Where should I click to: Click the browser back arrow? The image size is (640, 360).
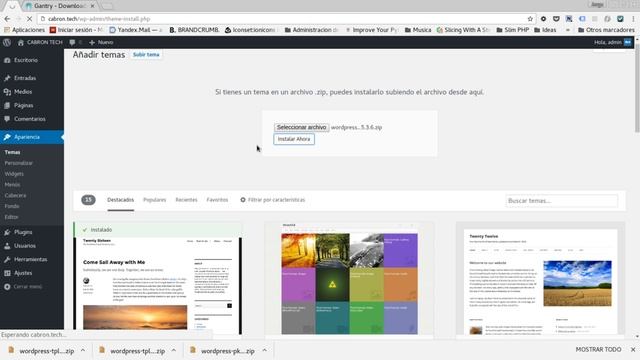click(x=7, y=19)
